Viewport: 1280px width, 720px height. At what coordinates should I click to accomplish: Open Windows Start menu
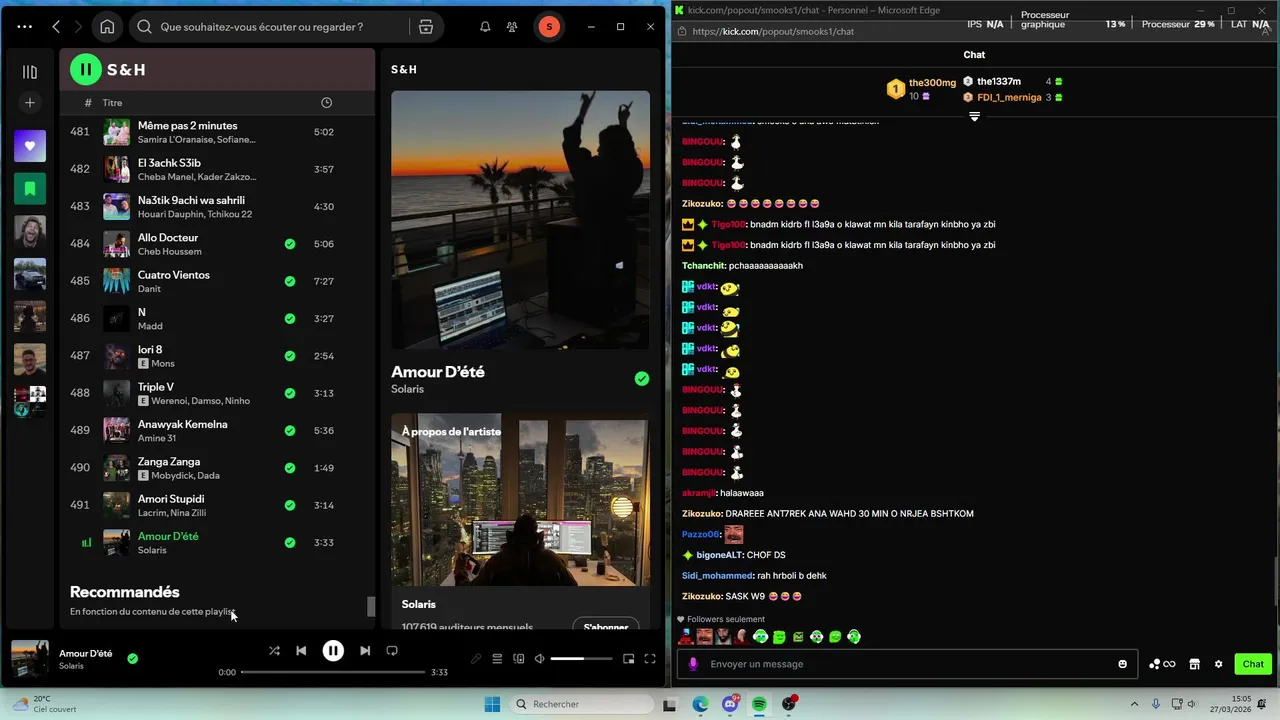click(x=492, y=704)
